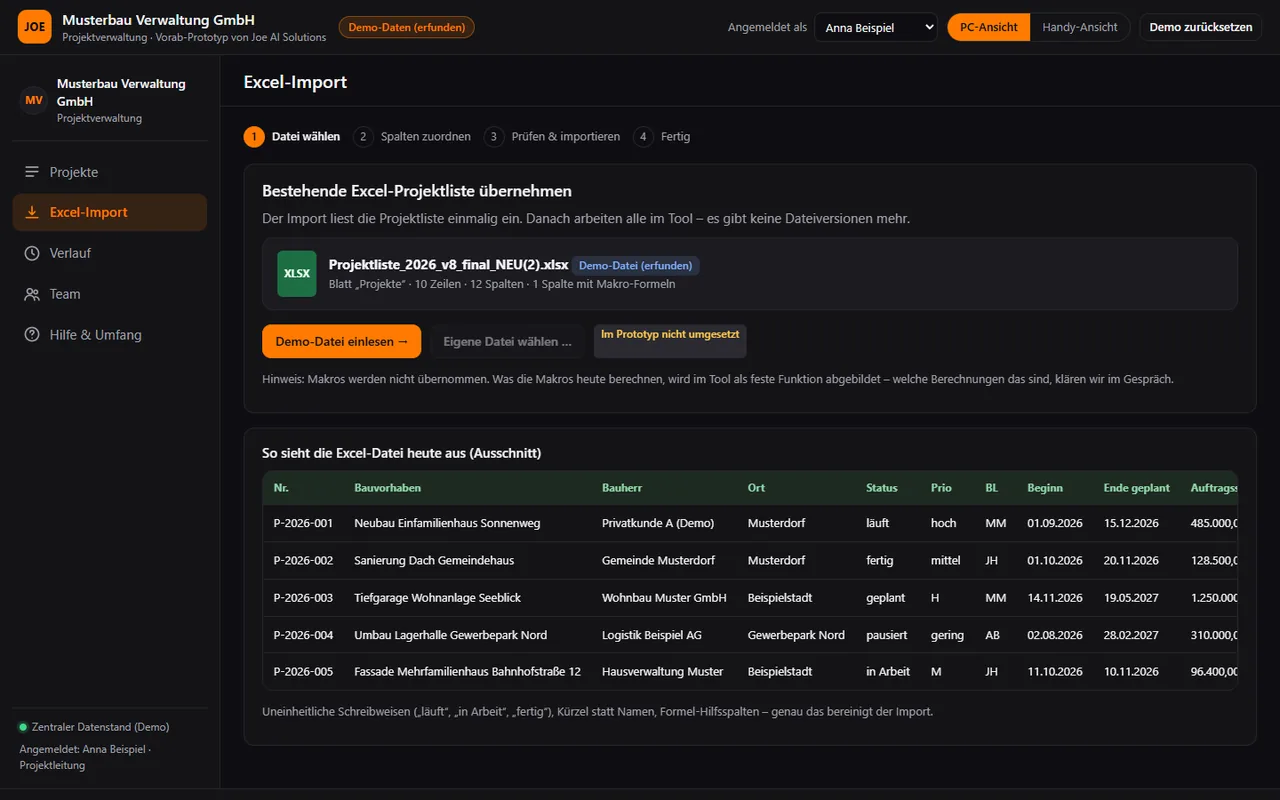Image resolution: width=1280 pixels, height=800 pixels.
Task: Click Eigene Datei wählen button
Action: tap(508, 341)
